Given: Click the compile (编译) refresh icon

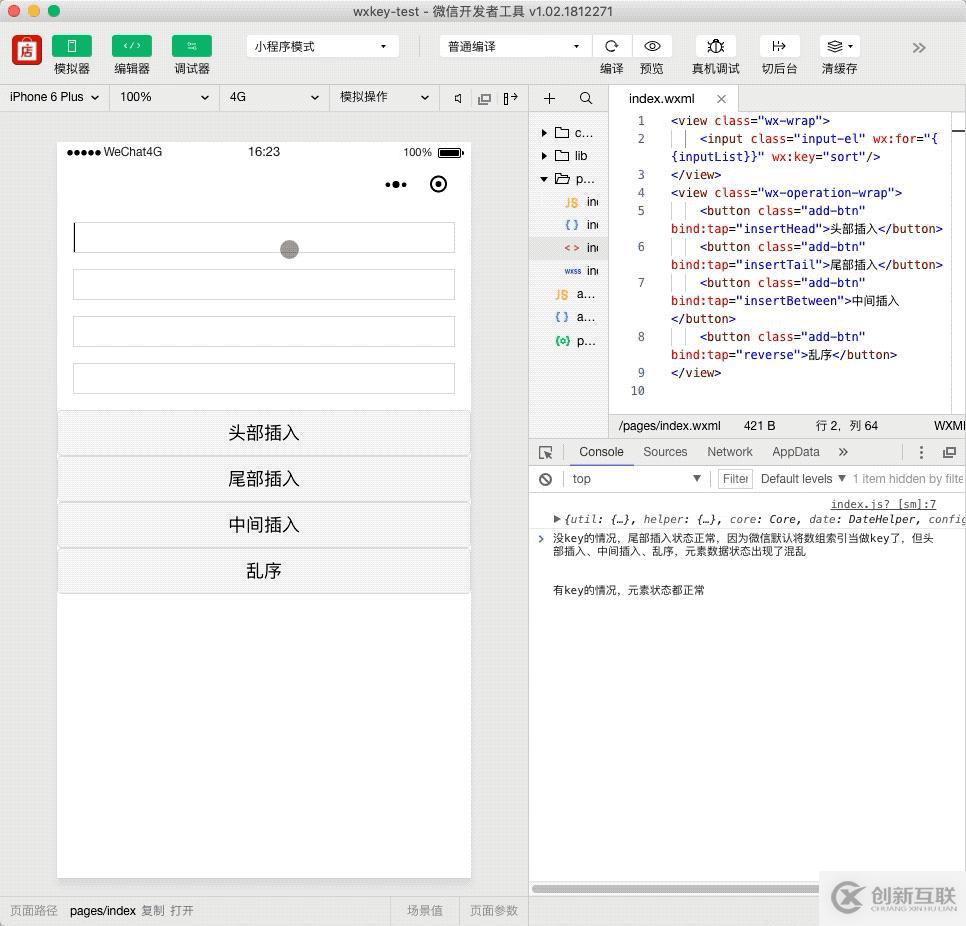Looking at the screenshot, I should [x=611, y=46].
